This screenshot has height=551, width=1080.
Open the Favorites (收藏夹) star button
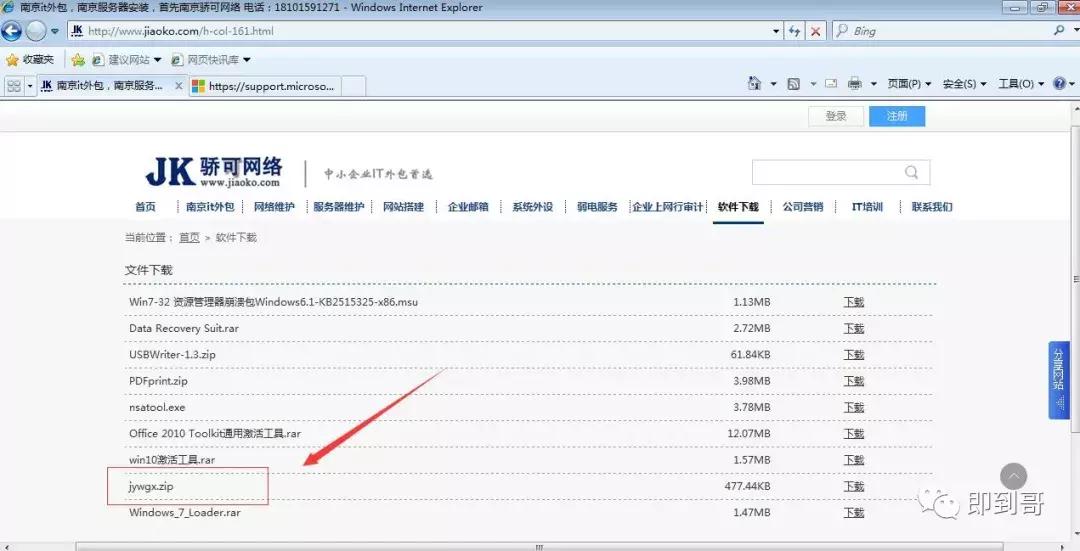pyautogui.click(x=30, y=60)
